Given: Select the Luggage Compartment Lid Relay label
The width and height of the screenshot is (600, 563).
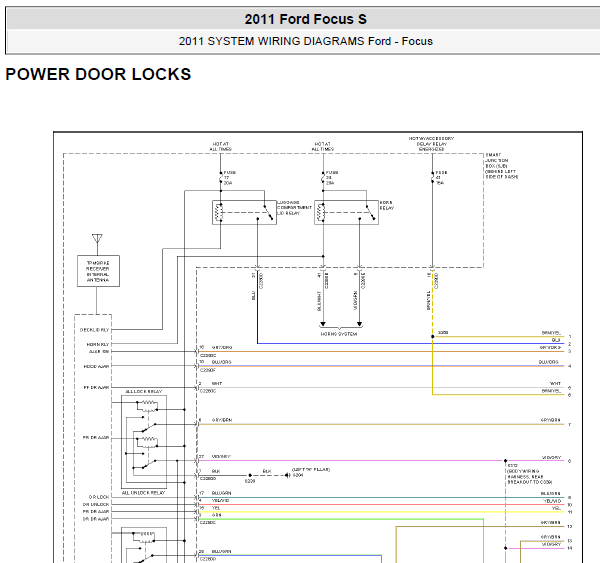Looking at the screenshot, I should click(x=295, y=207).
